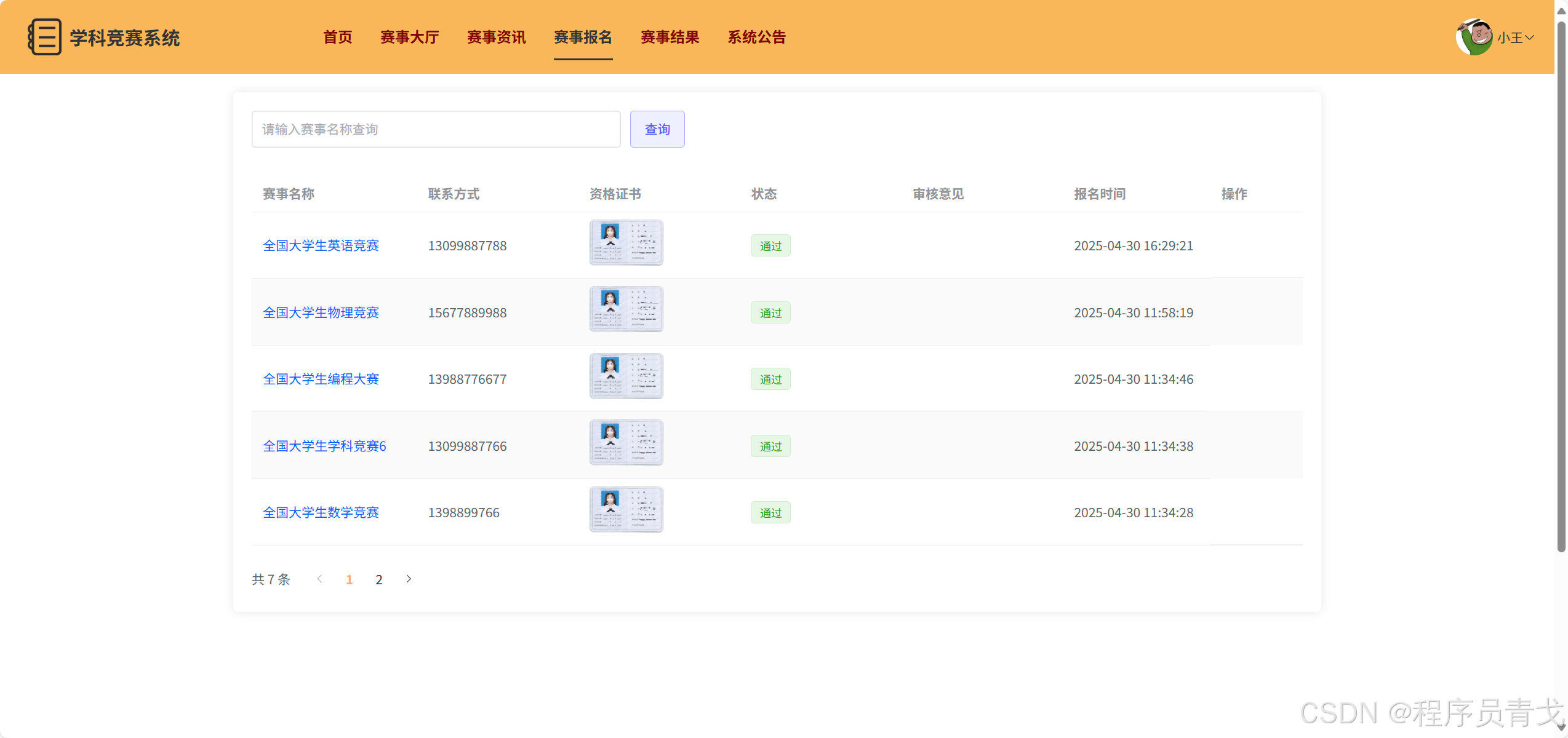The width and height of the screenshot is (1568, 738).
Task: Go to page 2 in pagination
Action: (379, 579)
